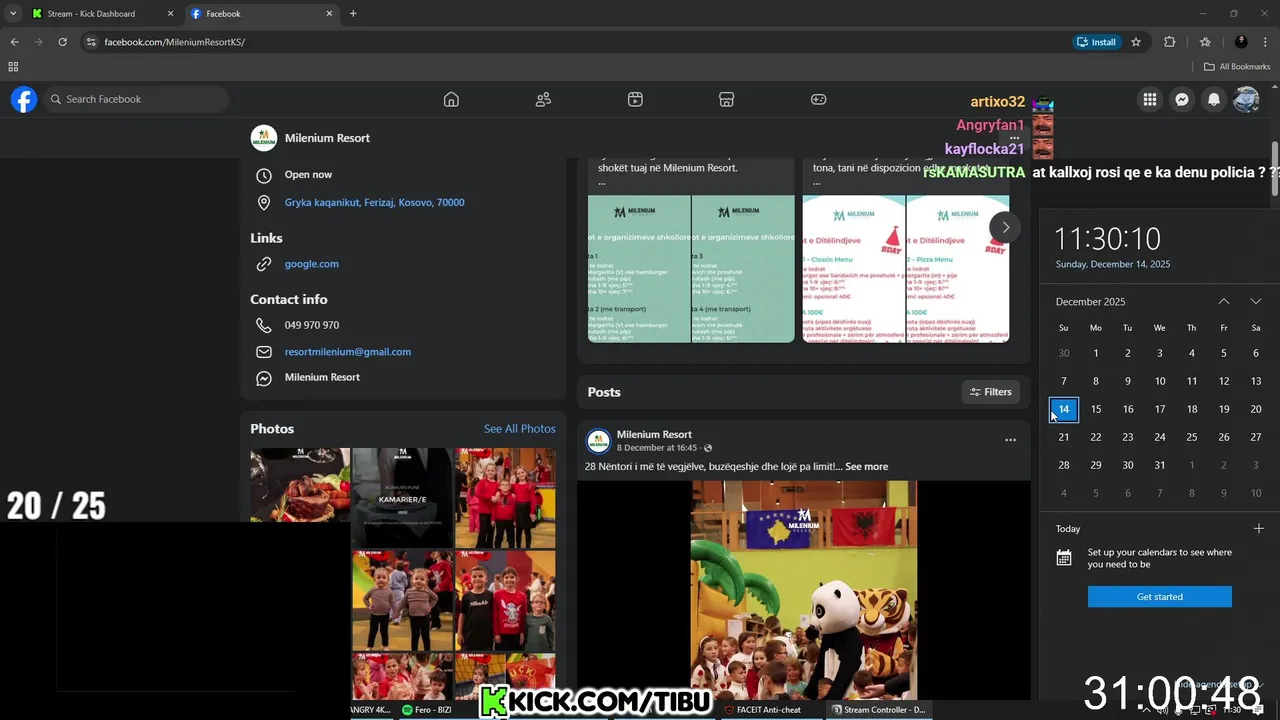Advance featured carousel with next arrow
This screenshot has width=1280, height=720.
tap(1005, 227)
